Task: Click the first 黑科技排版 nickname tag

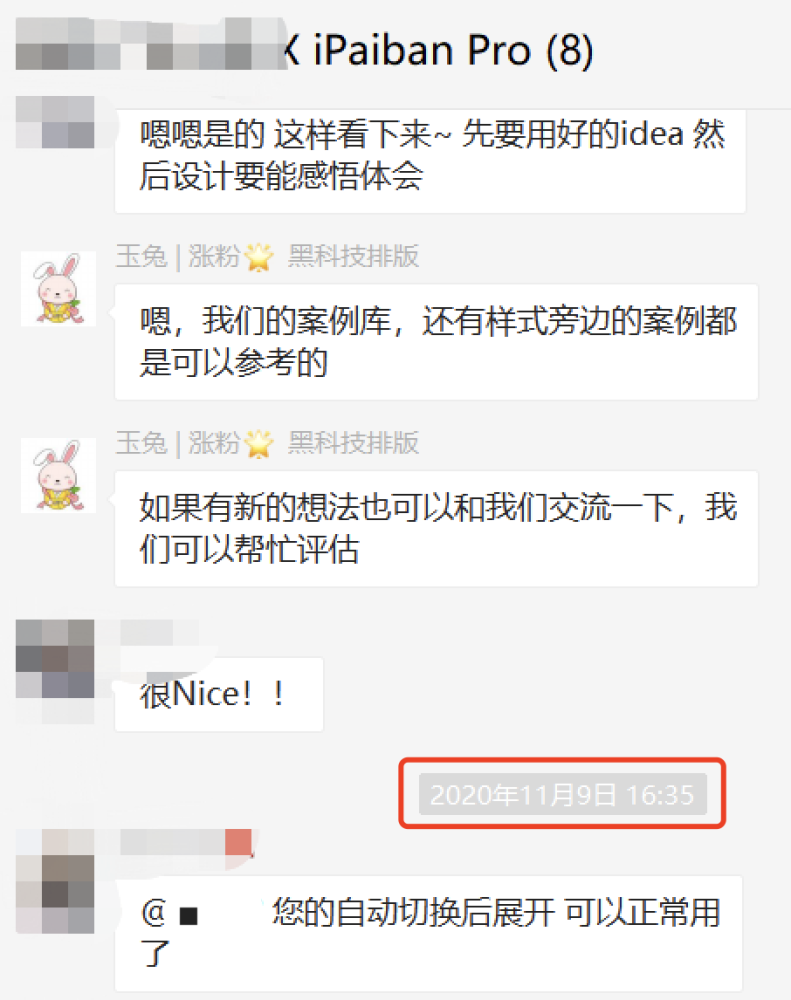Action: pyautogui.click(x=353, y=256)
